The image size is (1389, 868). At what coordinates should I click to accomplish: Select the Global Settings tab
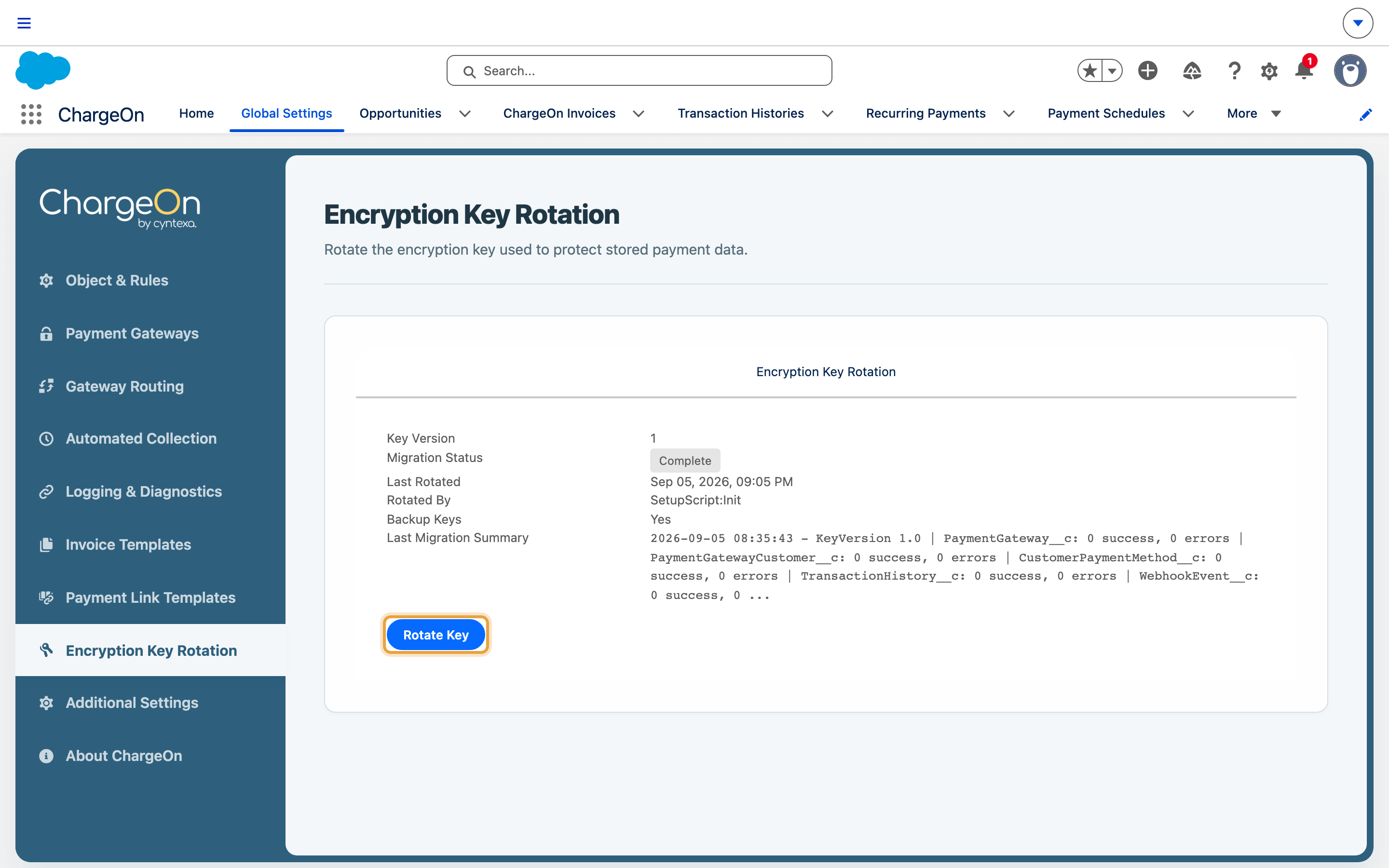pos(286,114)
